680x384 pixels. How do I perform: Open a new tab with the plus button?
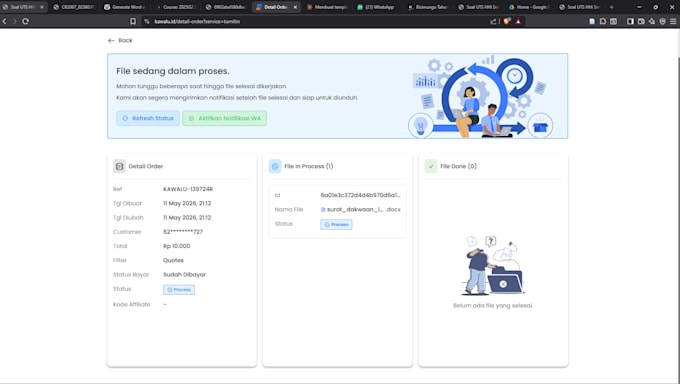point(611,7)
